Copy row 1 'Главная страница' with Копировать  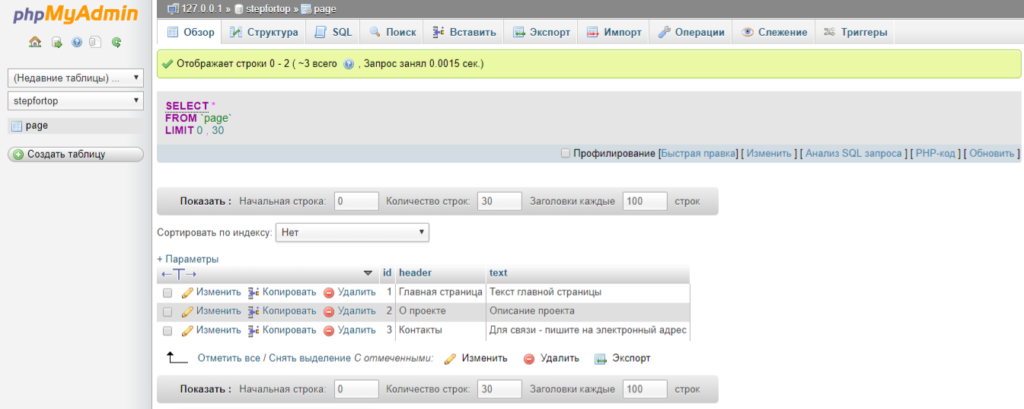click(x=282, y=292)
